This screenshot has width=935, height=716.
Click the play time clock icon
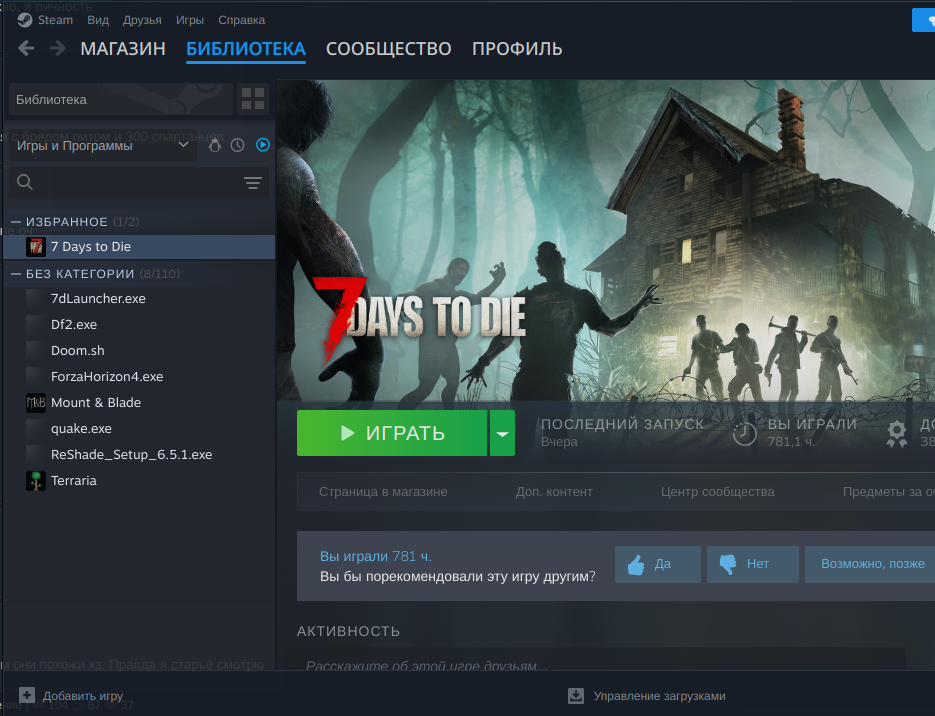tap(744, 433)
